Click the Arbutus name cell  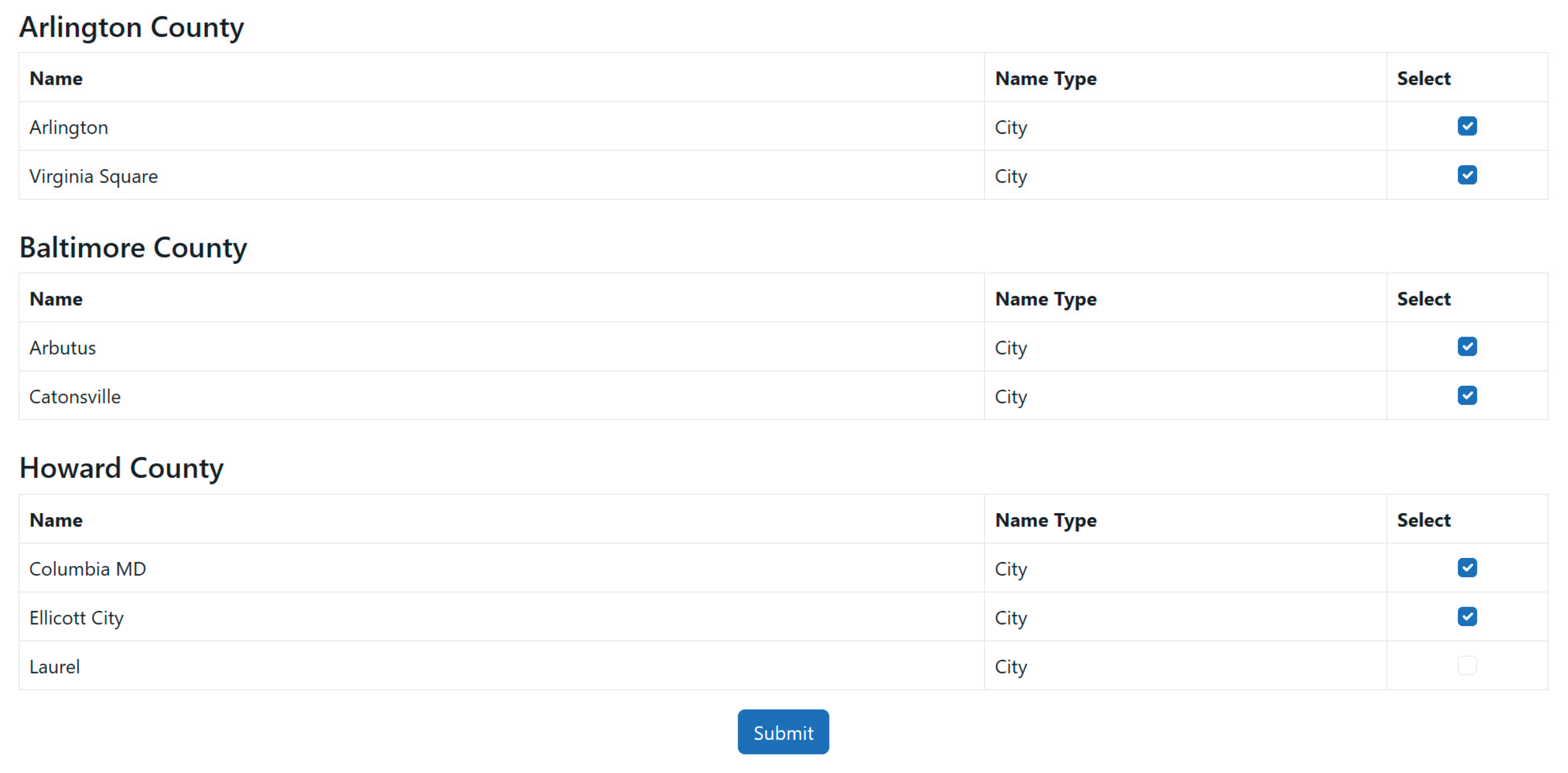(502, 347)
